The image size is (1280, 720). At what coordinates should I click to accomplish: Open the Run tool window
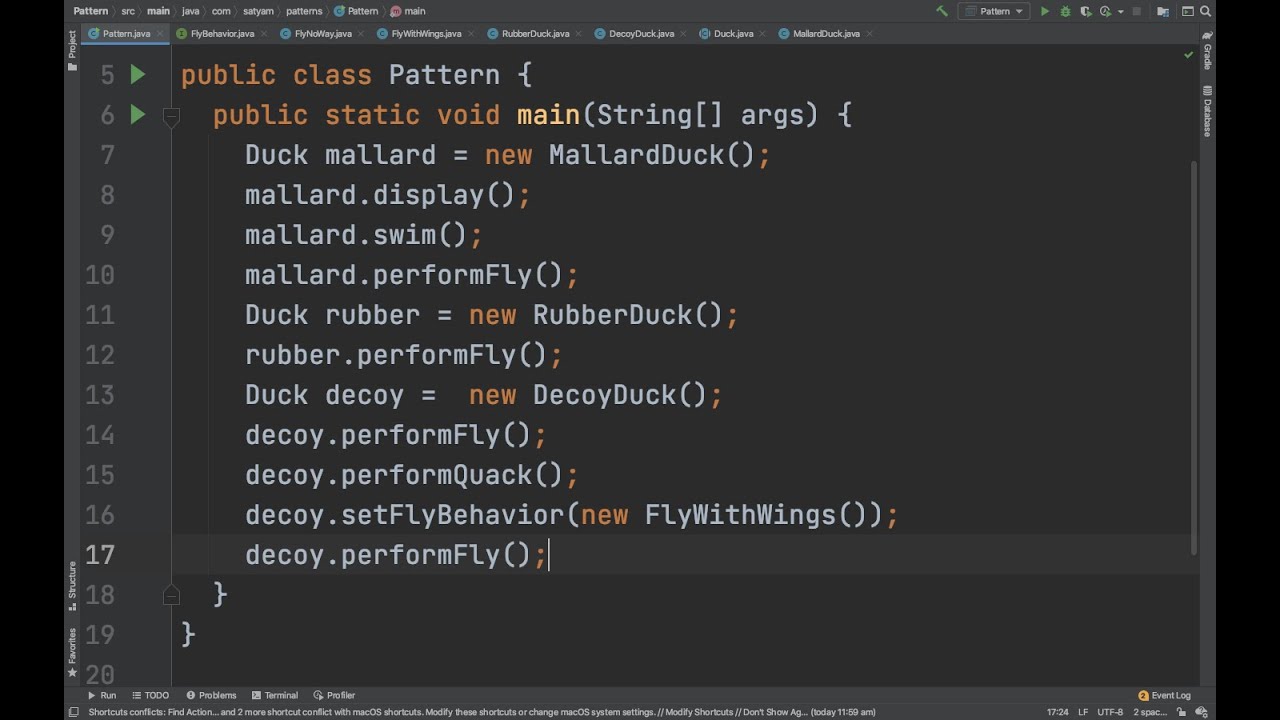(102, 695)
